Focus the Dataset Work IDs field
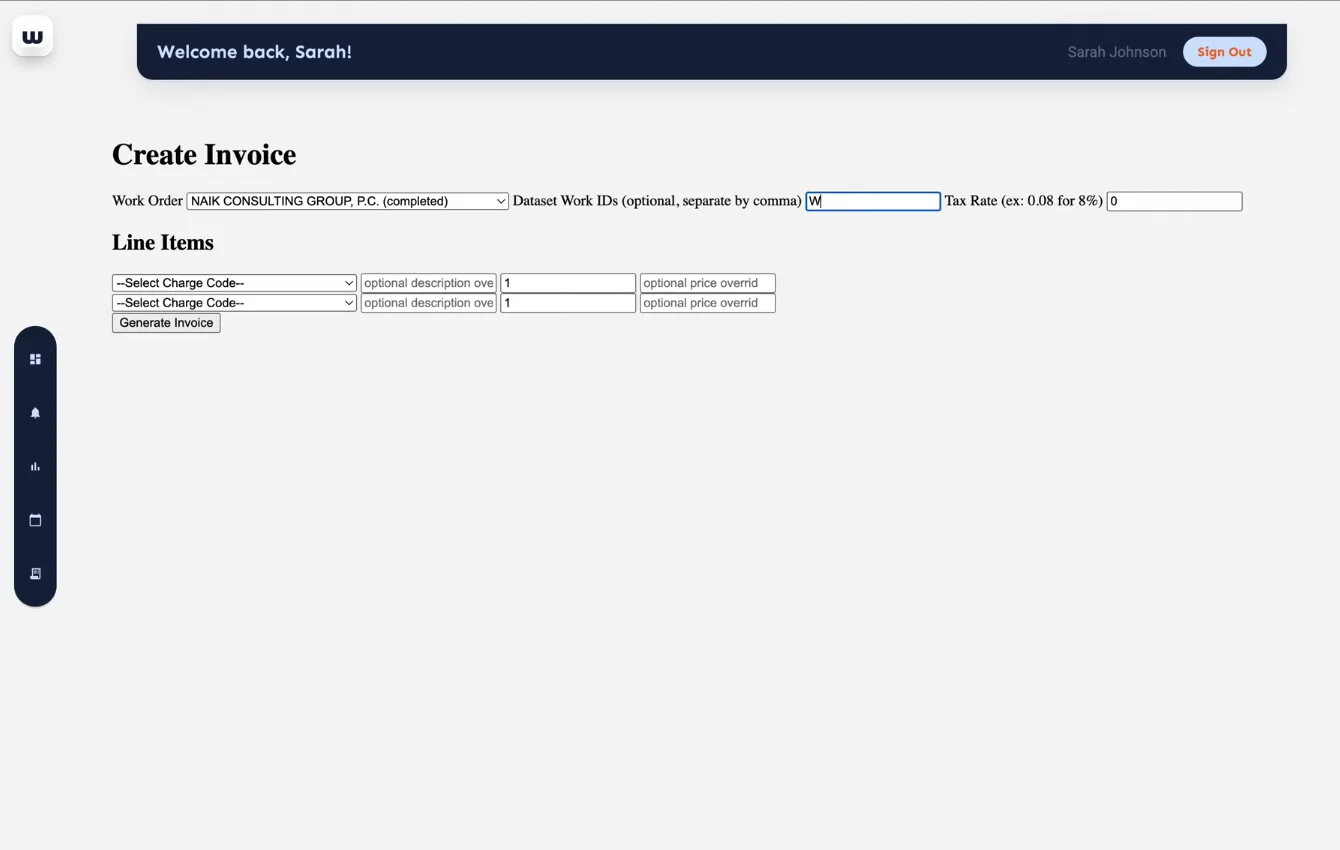Image resolution: width=1340 pixels, height=850 pixels. (x=872, y=200)
